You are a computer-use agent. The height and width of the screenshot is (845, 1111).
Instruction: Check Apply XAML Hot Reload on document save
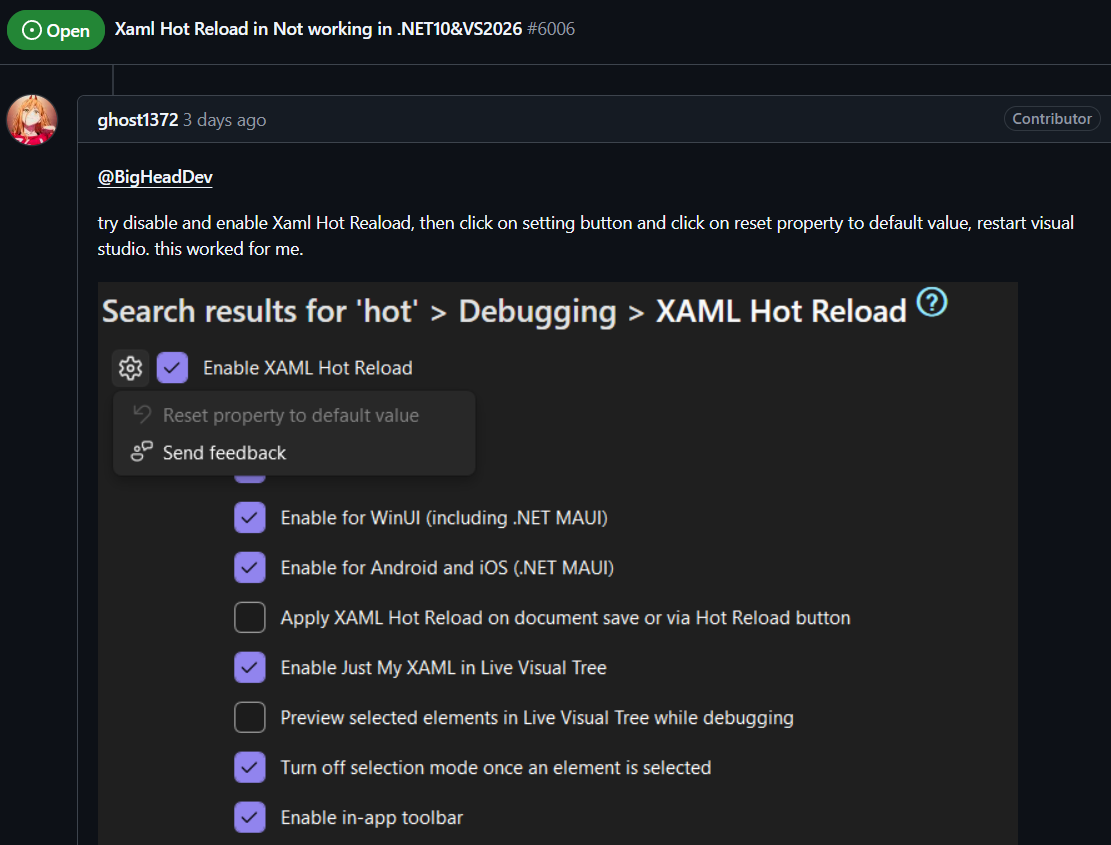coord(249,618)
